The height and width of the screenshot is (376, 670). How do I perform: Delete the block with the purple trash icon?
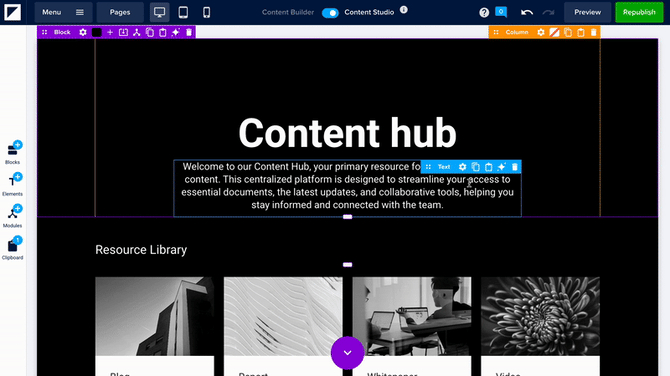(x=189, y=32)
